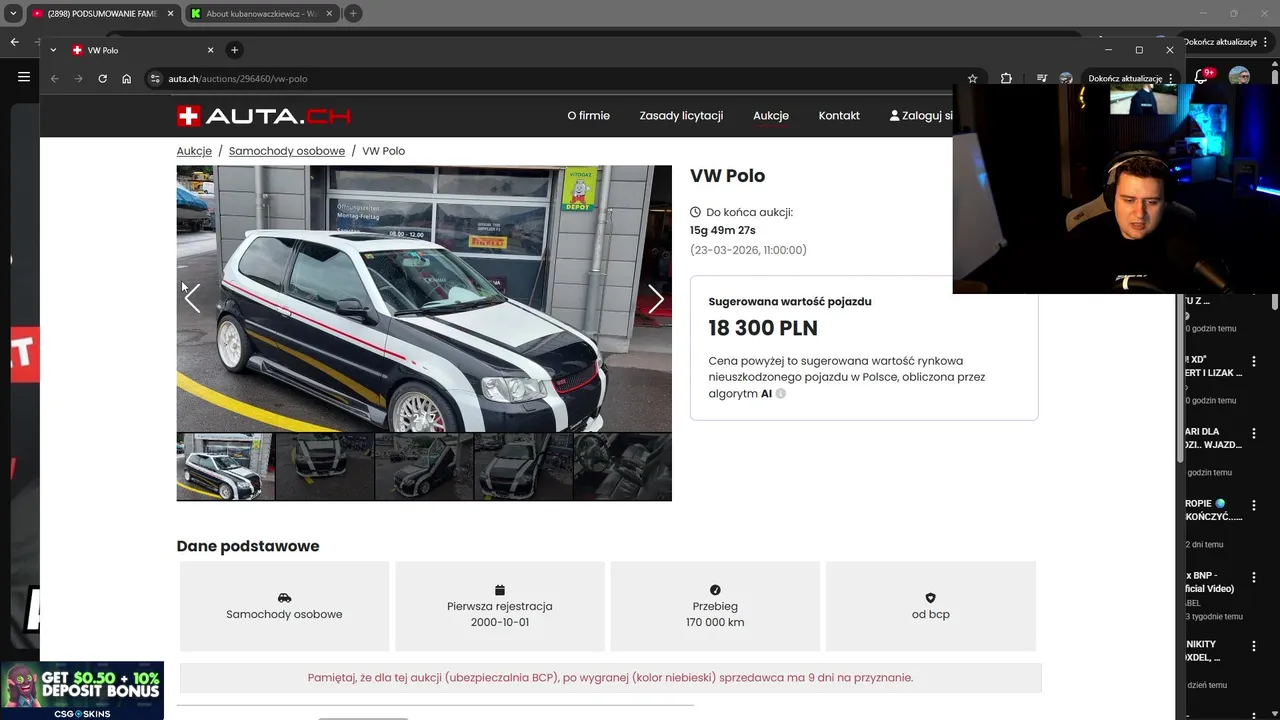This screenshot has height=720, width=1280.
Task: Click the gauge icon above Przebieg
Action: 715,590
